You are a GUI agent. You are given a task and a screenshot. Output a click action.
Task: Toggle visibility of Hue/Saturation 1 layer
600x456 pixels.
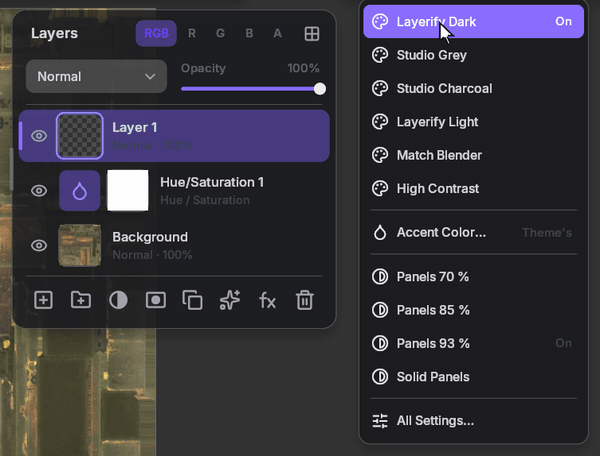[39, 191]
